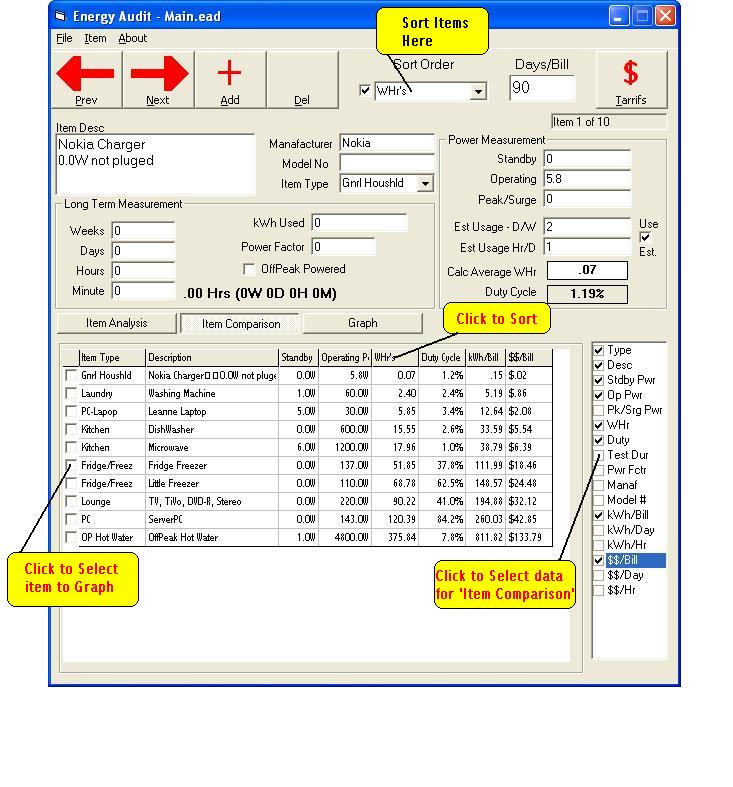Check the DishWasher row checkbox
The image size is (733, 787).
71,429
